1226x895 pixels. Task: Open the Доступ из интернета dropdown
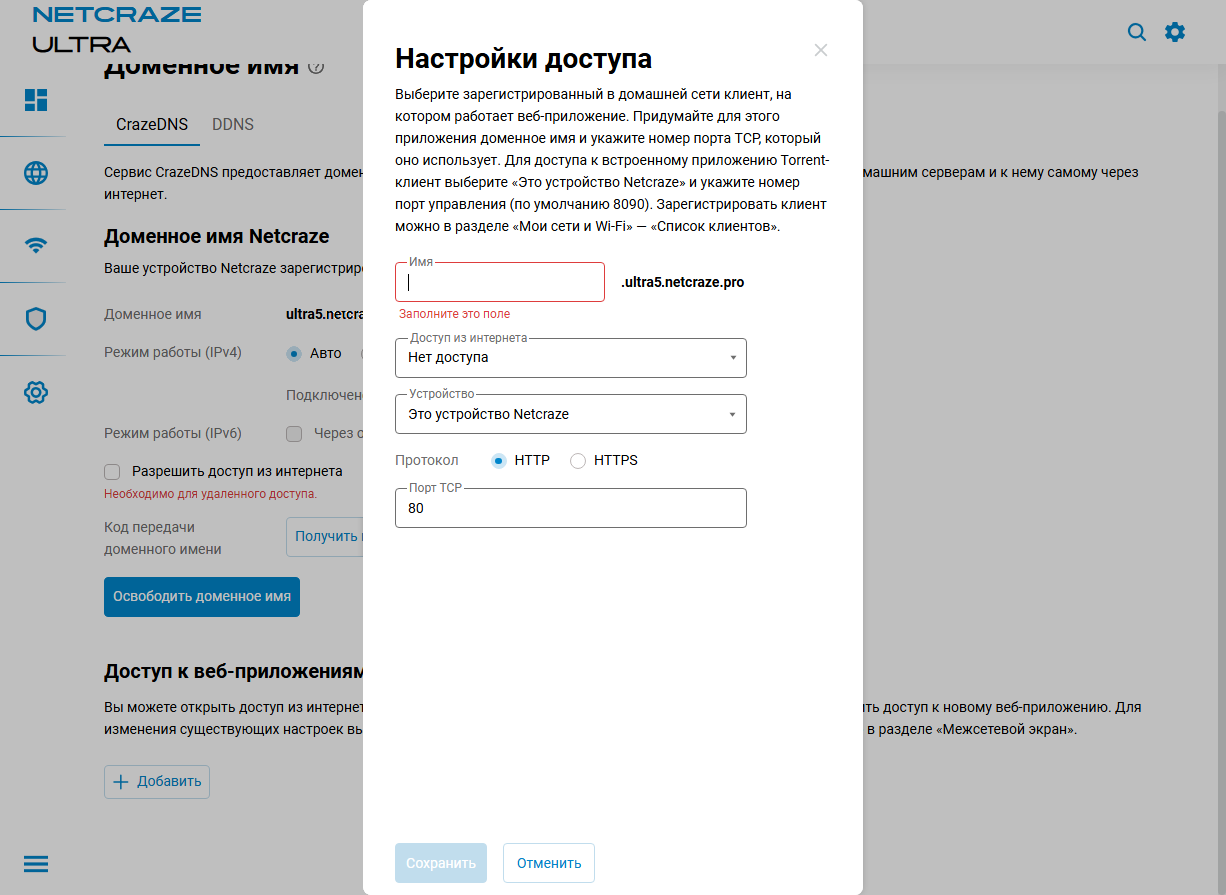point(571,358)
